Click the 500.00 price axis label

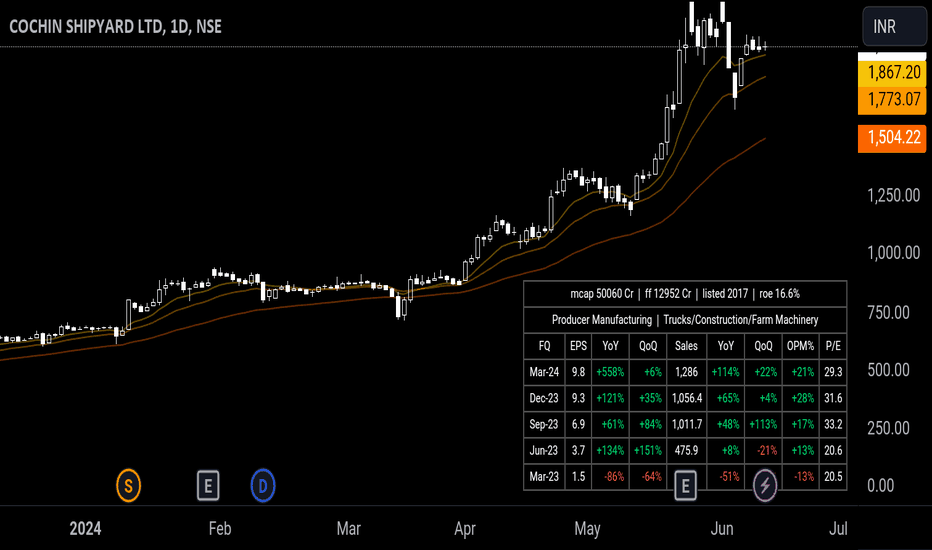point(888,370)
